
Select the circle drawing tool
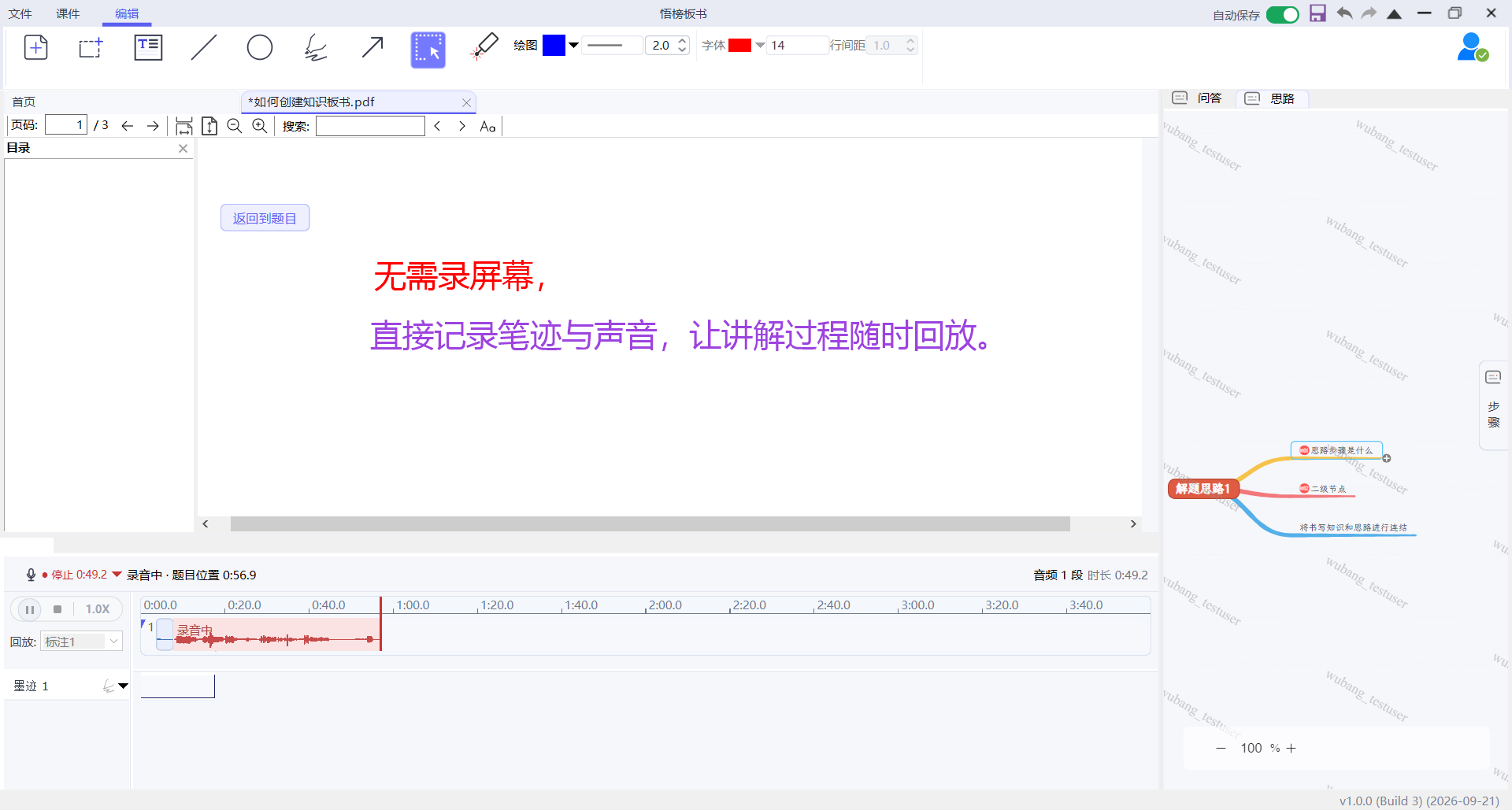(260, 48)
